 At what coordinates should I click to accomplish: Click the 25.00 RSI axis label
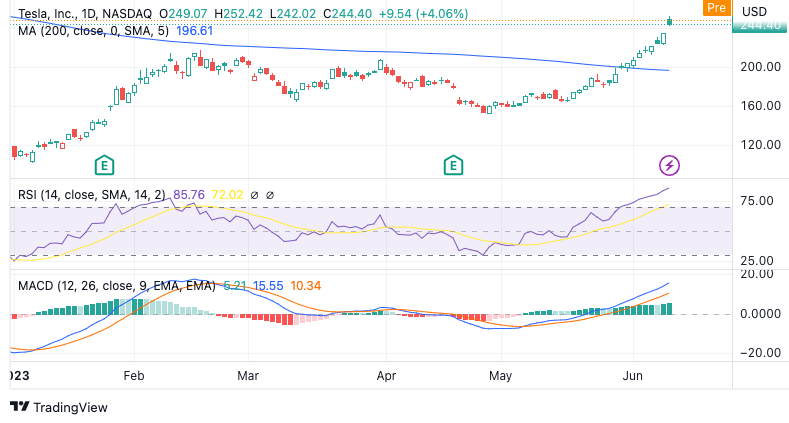[x=757, y=261]
